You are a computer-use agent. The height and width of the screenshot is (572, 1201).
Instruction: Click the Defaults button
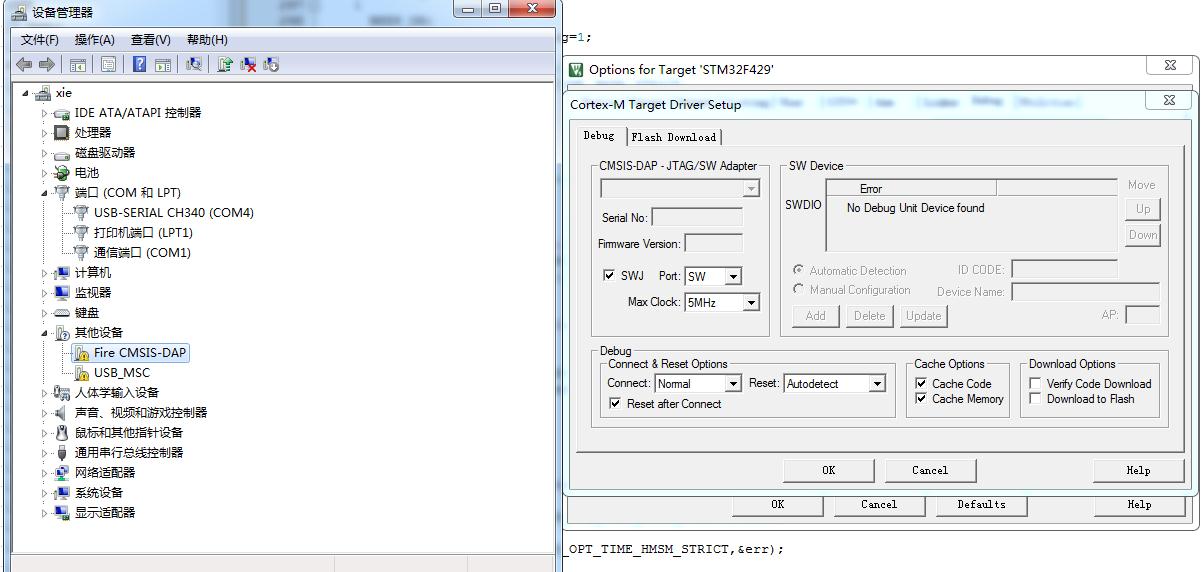980,505
